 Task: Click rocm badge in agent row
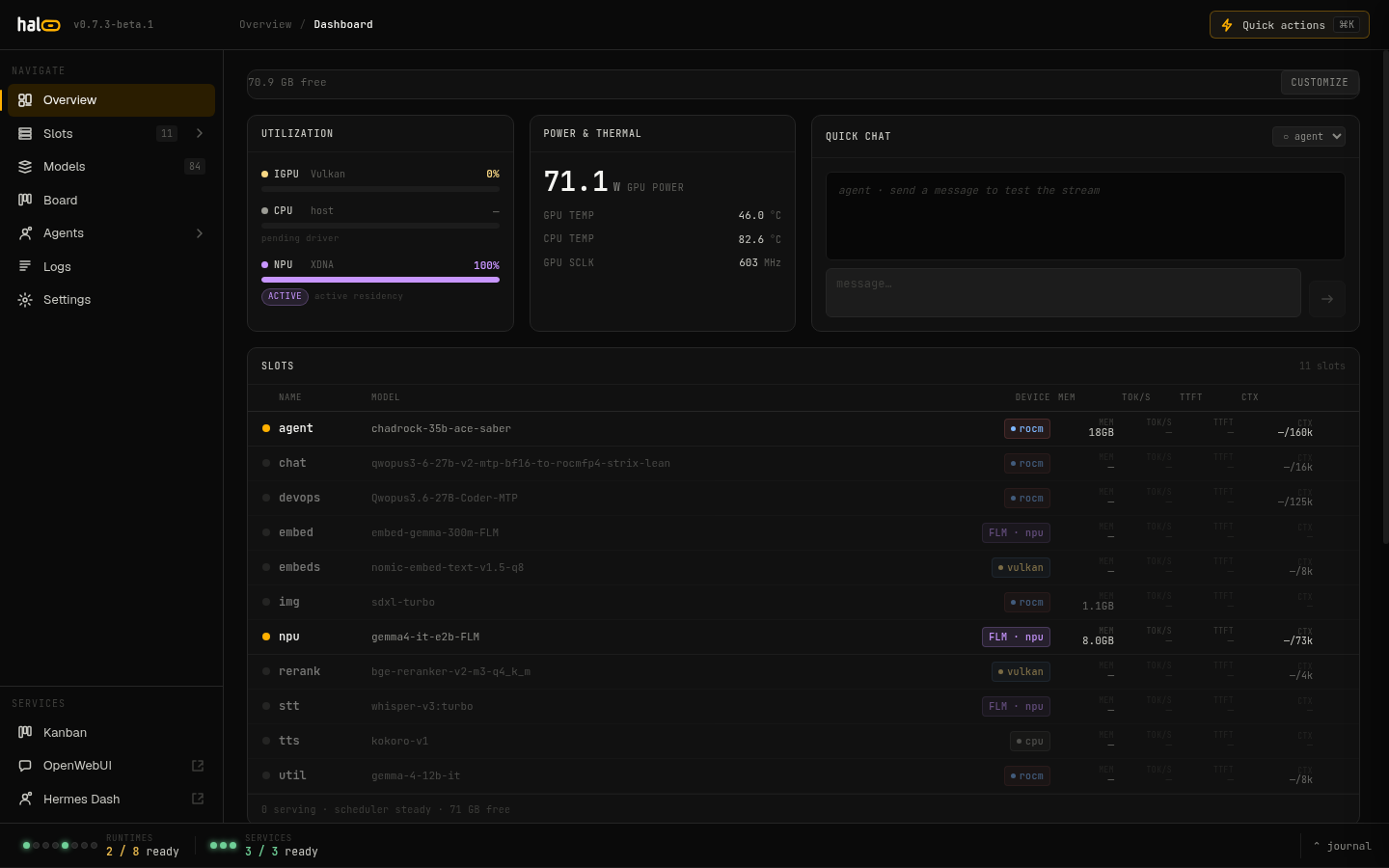pos(1027,429)
